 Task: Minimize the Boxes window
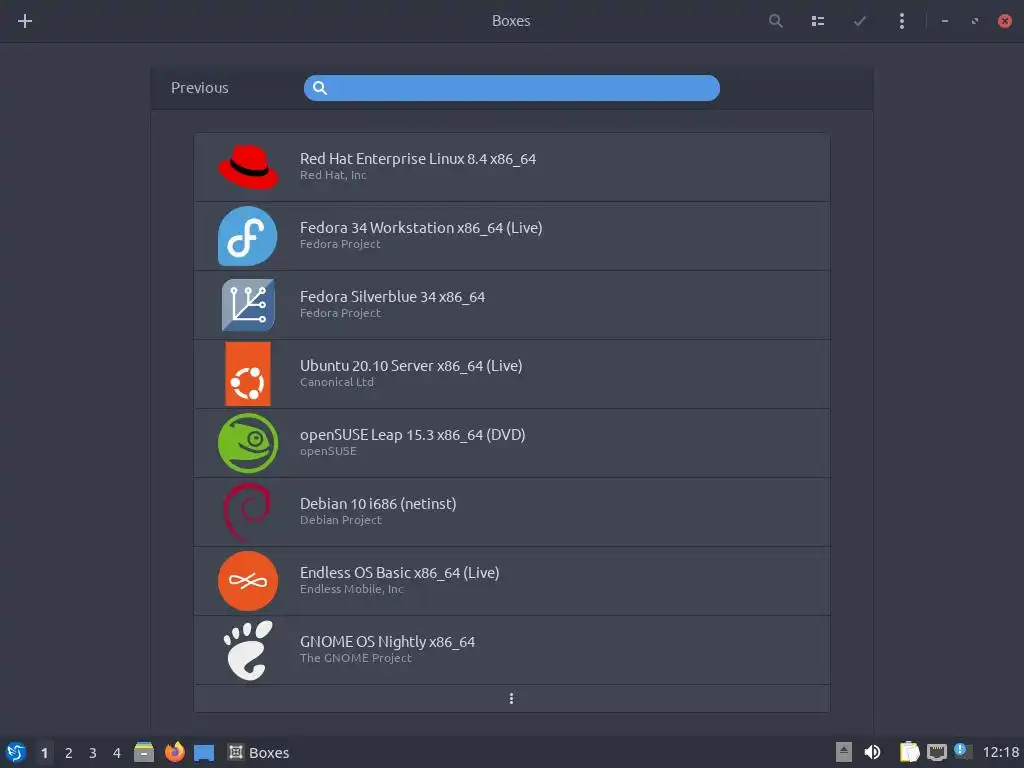[944, 21]
